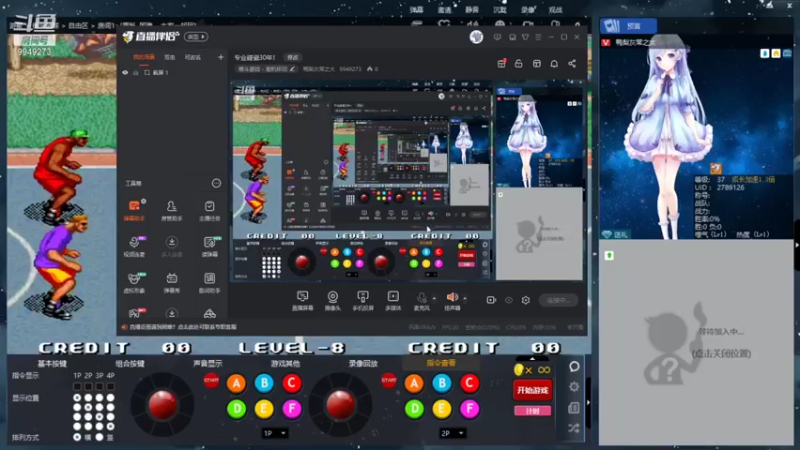Open the 弹幕助手 tool in toolbox
The width and height of the screenshot is (800, 450).
pyautogui.click(x=134, y=210)
